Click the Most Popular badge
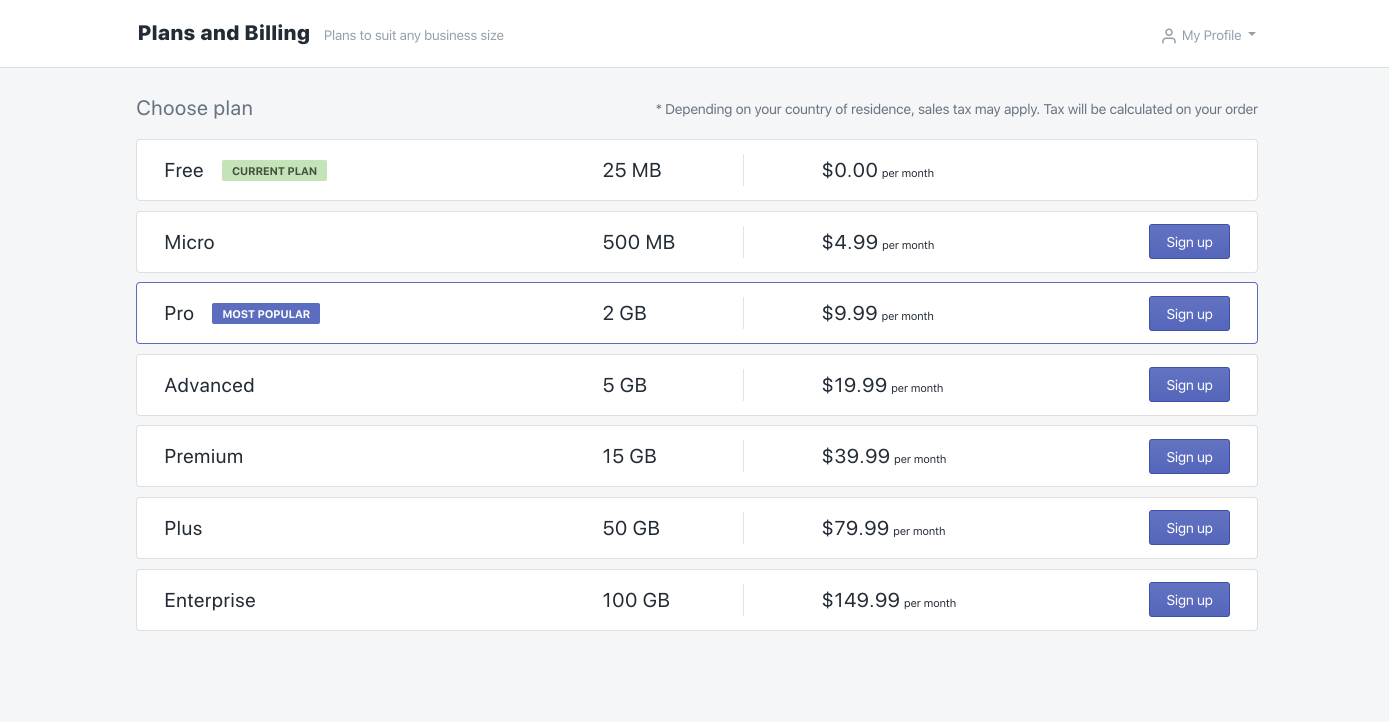1389x722 pixels. tap(266, 314)
